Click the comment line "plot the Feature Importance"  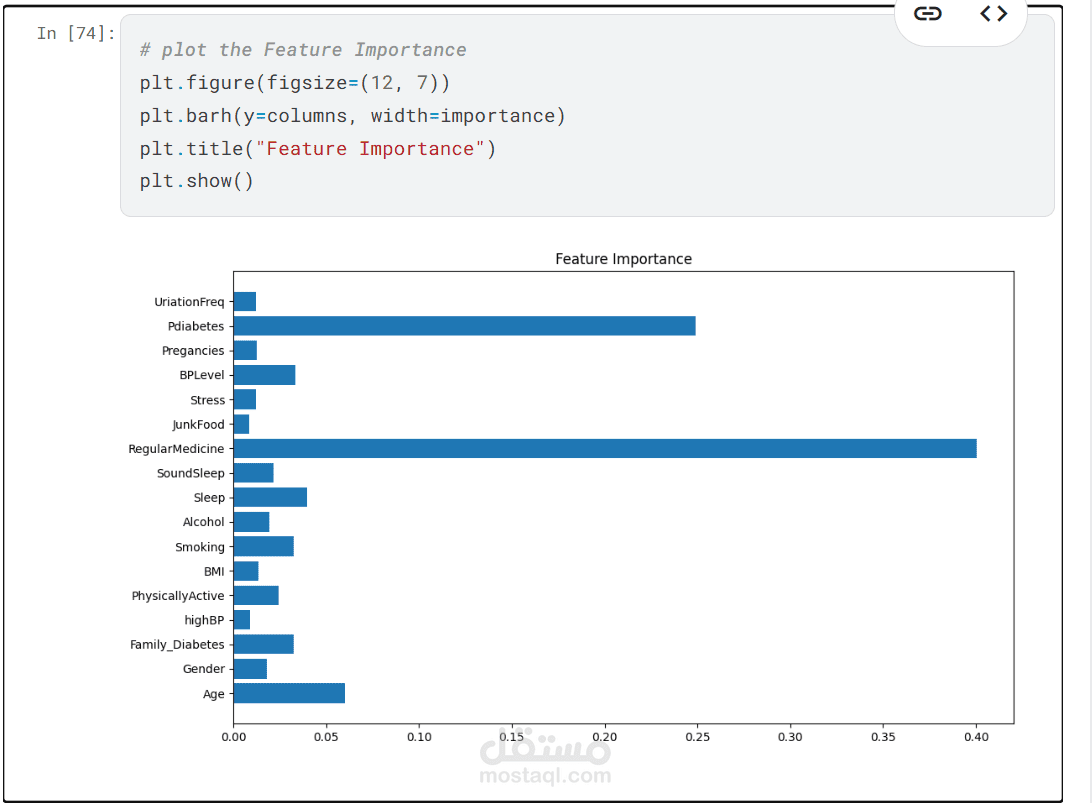coord(303,50)
